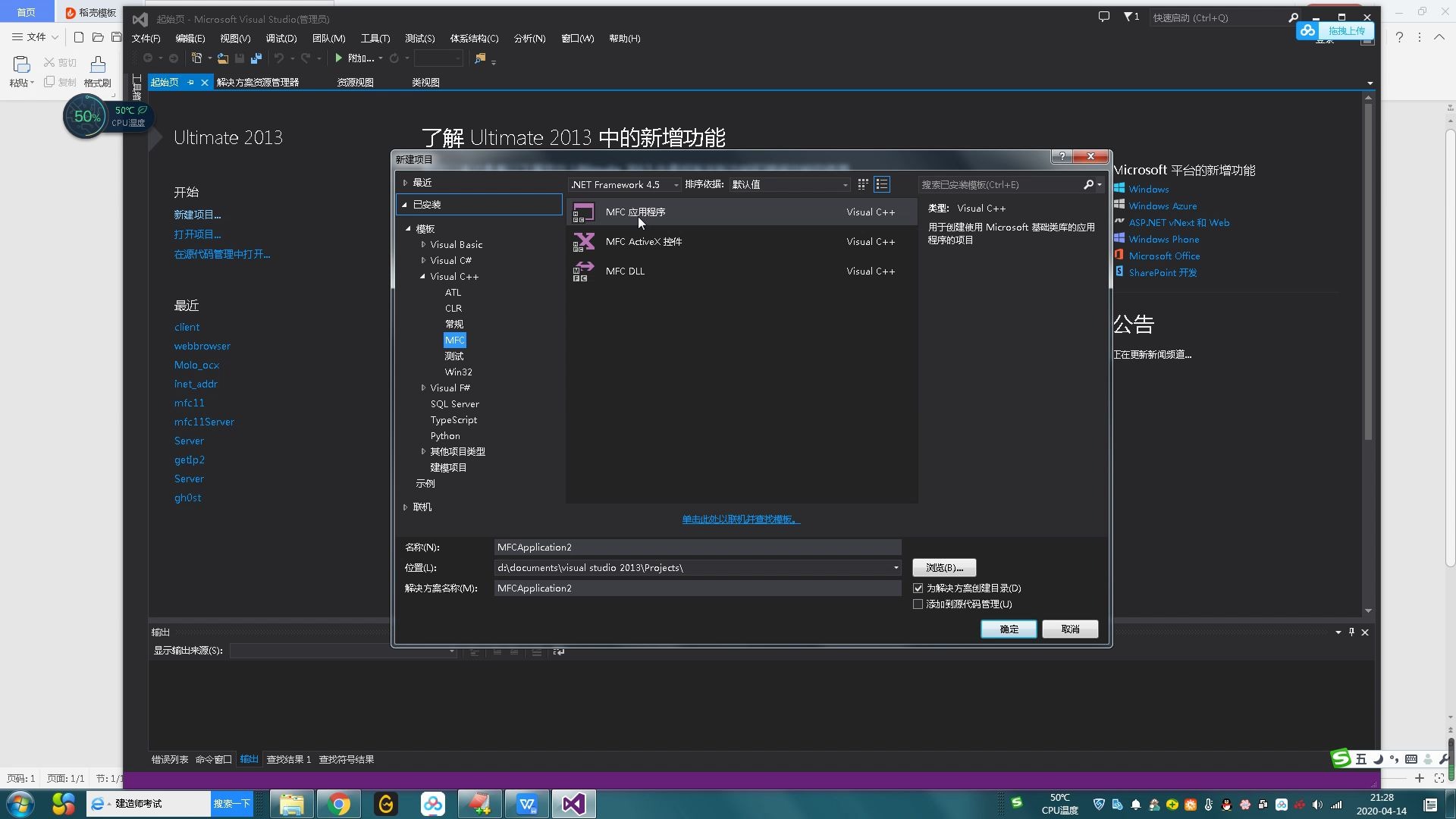Click the search online templates link
This screenshot has width=1456, height=819.
pos(741,519)
